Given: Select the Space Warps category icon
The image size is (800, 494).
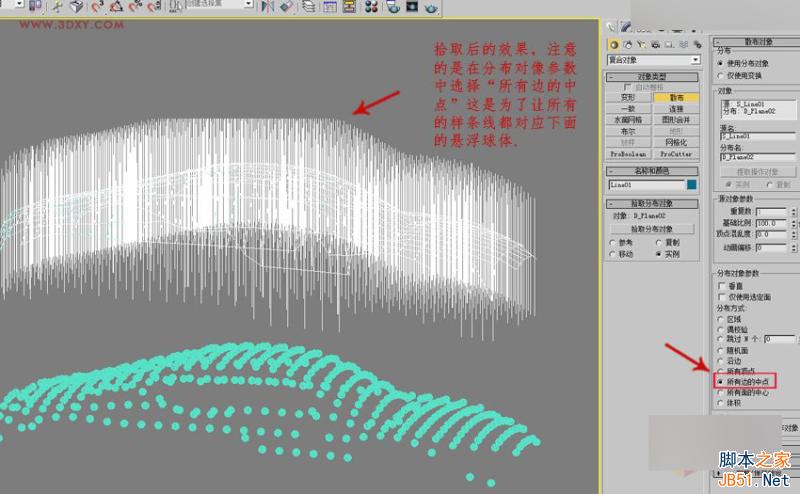Looking at the screenshot, I should coord(684,45).
